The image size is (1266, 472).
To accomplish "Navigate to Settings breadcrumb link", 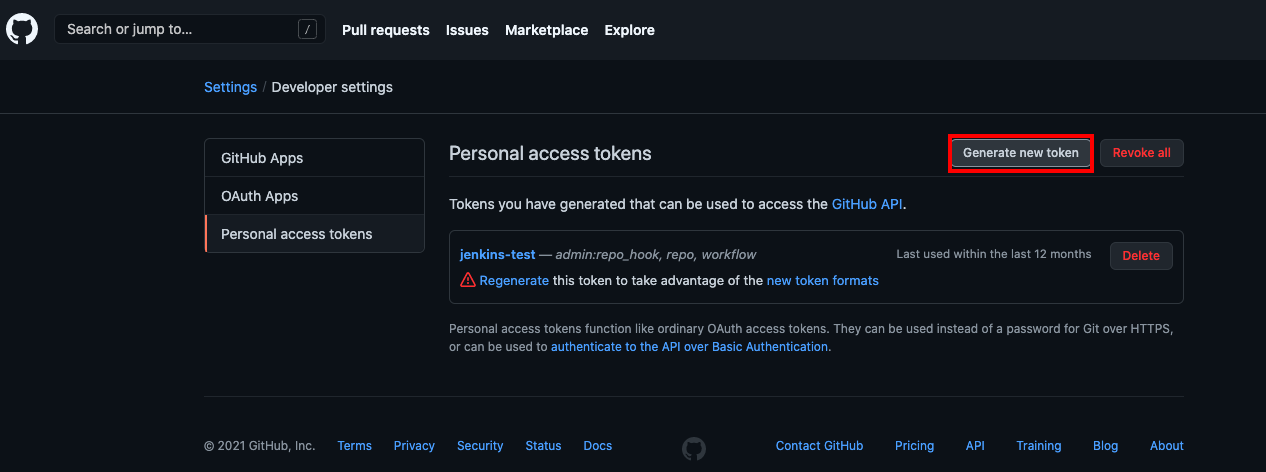I will click(x=230, y=87).
